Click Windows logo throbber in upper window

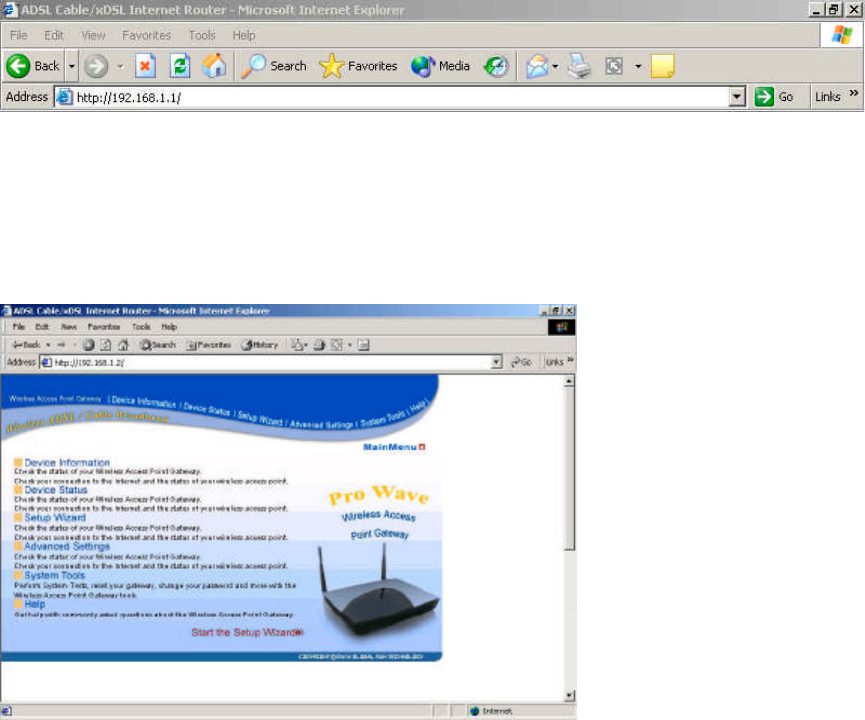[x=842, y=35]
